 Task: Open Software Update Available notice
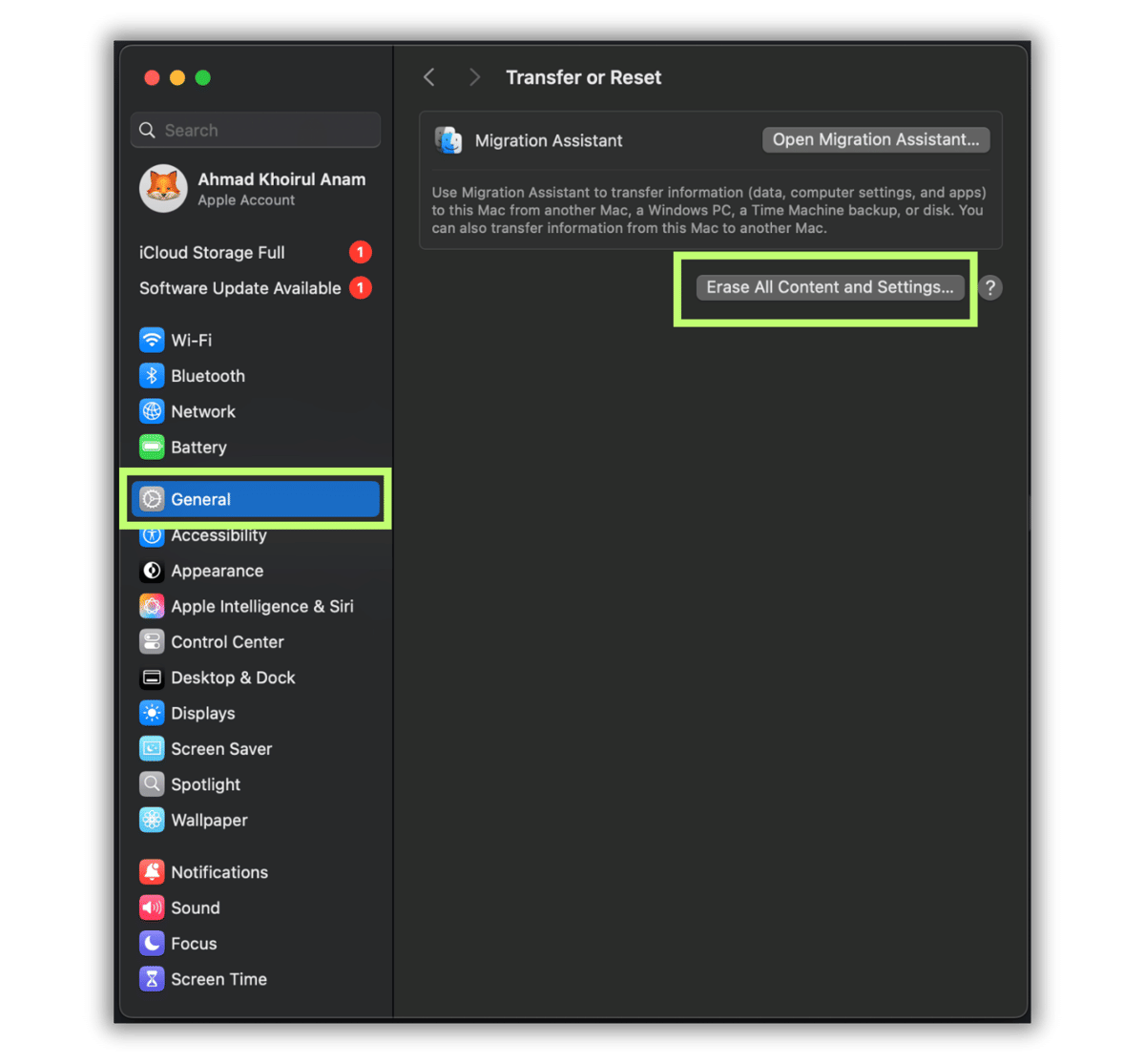[256, 288]
